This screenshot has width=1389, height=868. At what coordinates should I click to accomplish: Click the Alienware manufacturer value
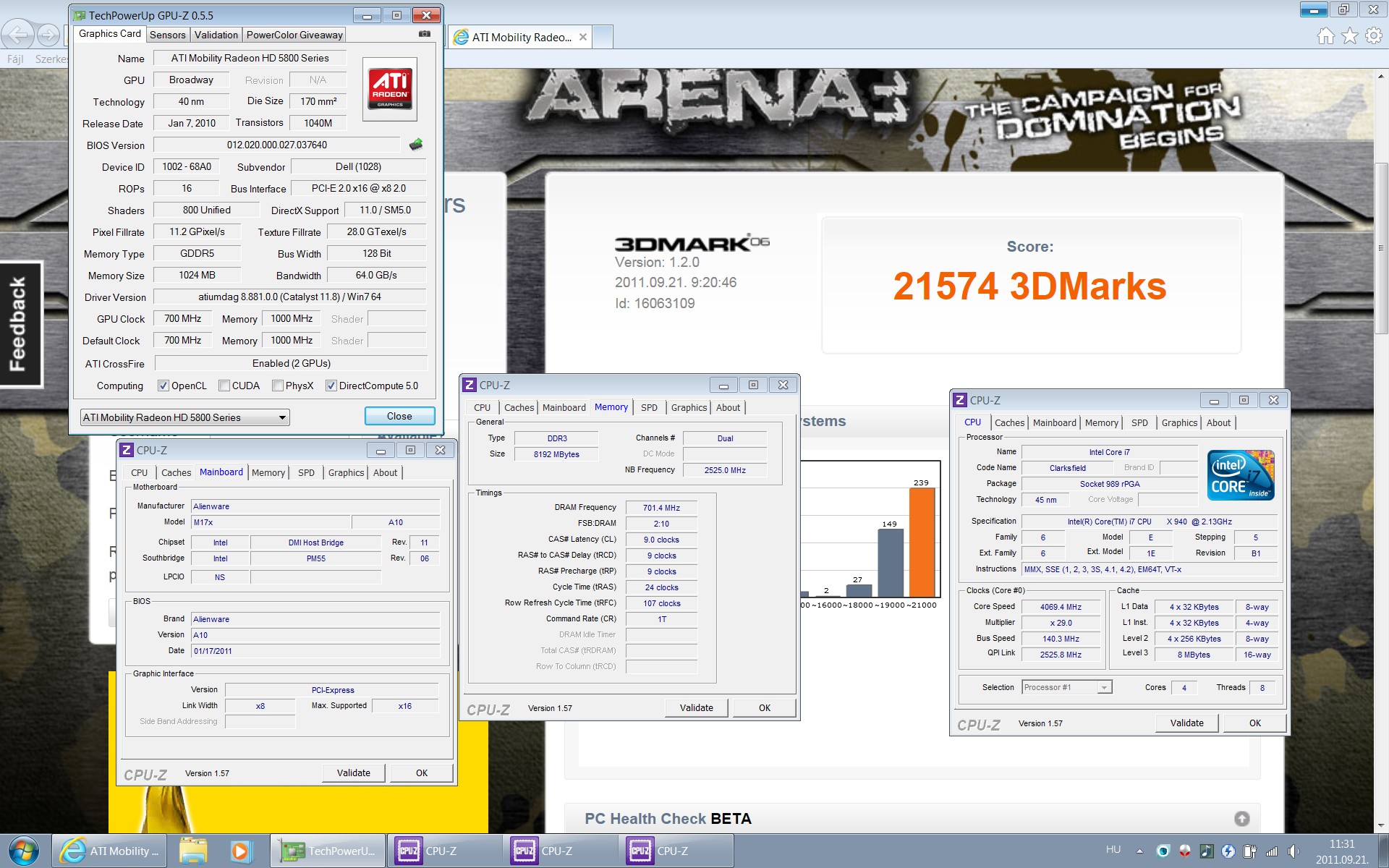click(315, 506)
